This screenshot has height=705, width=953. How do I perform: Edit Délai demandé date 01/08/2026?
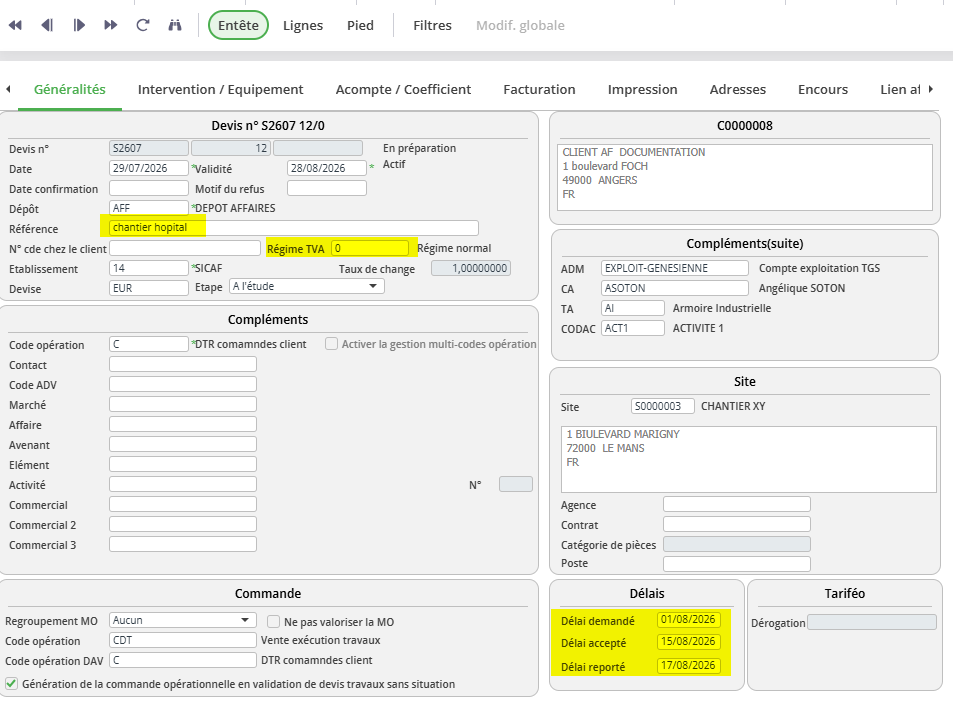pos(689,620)
